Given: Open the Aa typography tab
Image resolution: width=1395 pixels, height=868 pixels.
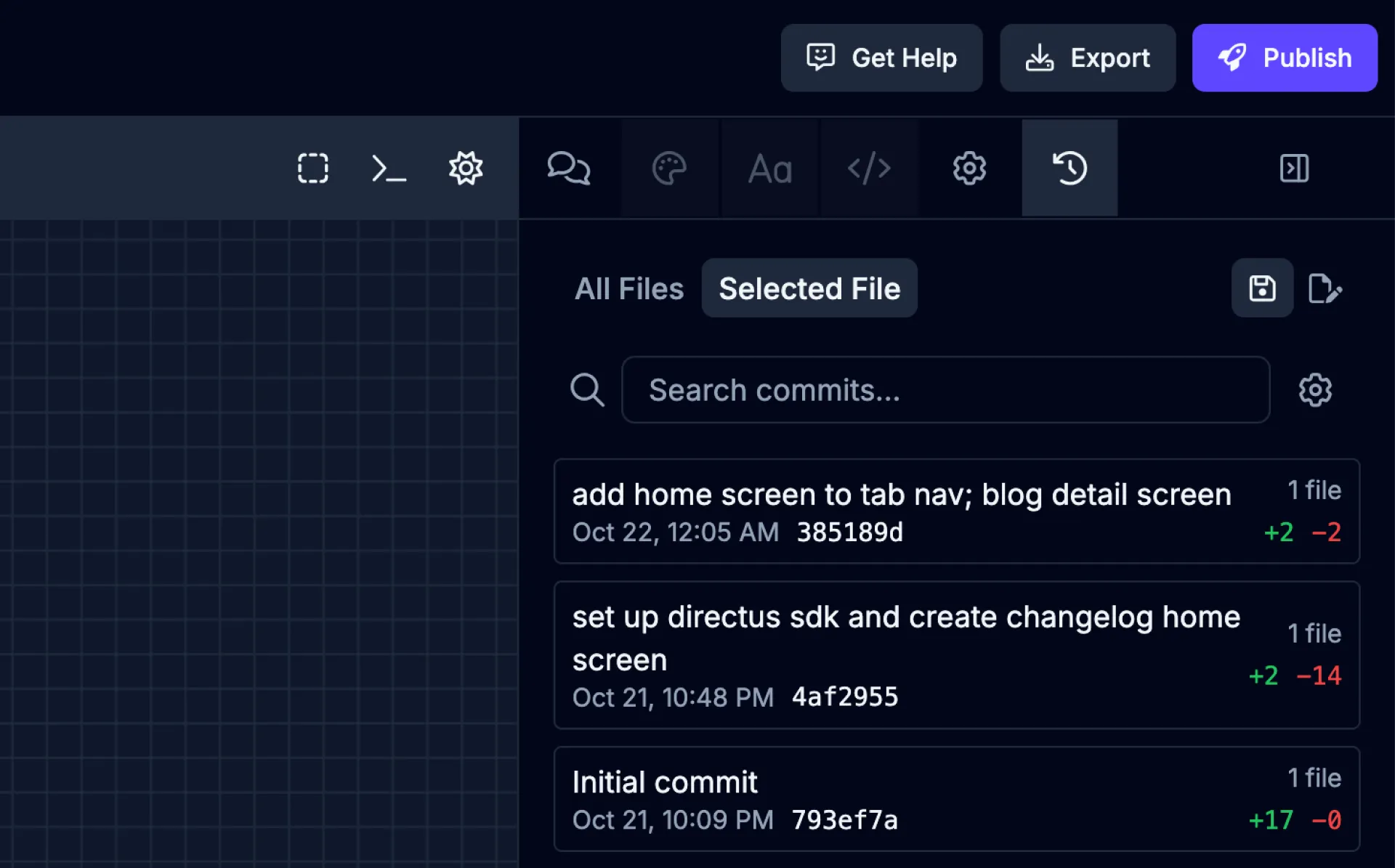Looking at the screenshot, I should click(770, 169).
